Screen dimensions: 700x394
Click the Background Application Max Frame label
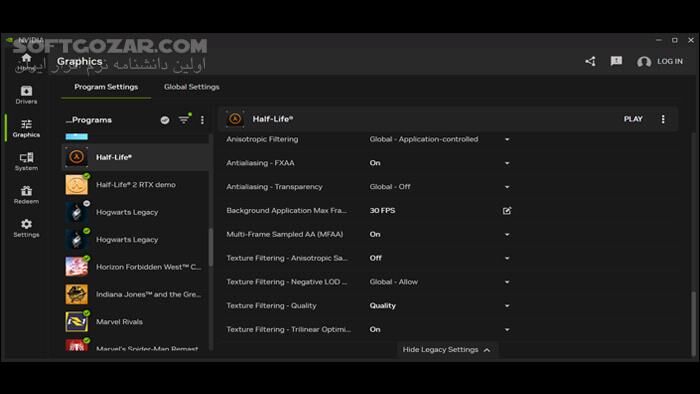point(286,211)
